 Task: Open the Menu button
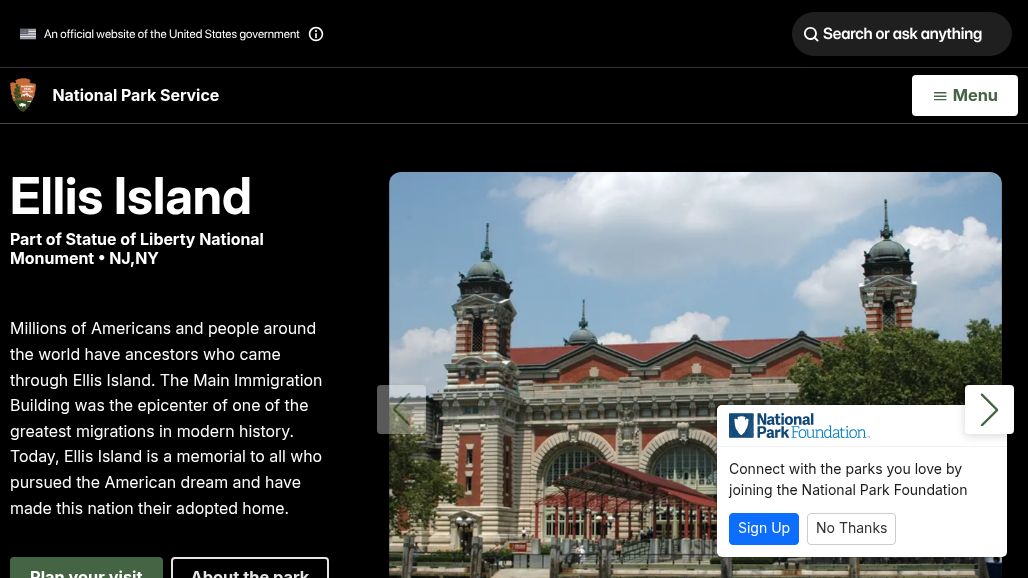click(x=964, y=96)
